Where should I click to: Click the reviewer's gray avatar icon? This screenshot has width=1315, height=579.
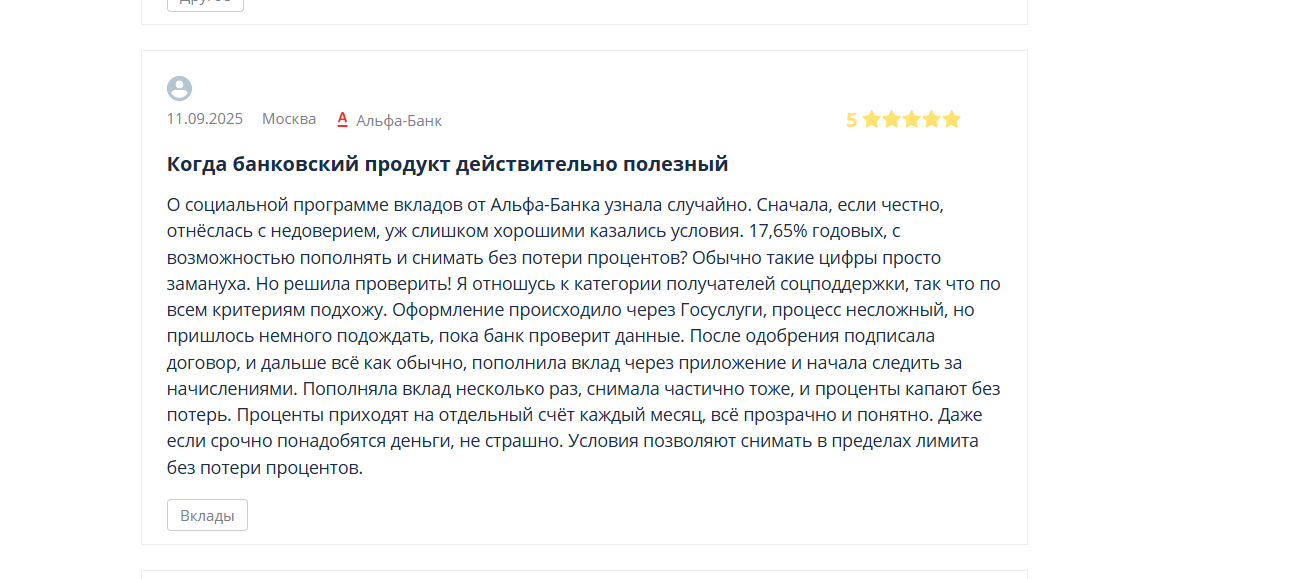pyautogui.click(x=179, y=88)
